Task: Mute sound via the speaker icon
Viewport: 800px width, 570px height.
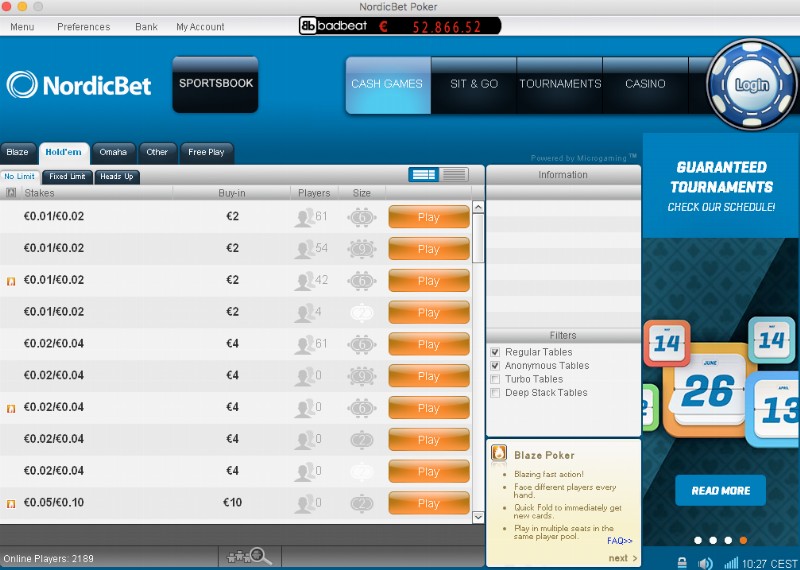Action: 705,563
